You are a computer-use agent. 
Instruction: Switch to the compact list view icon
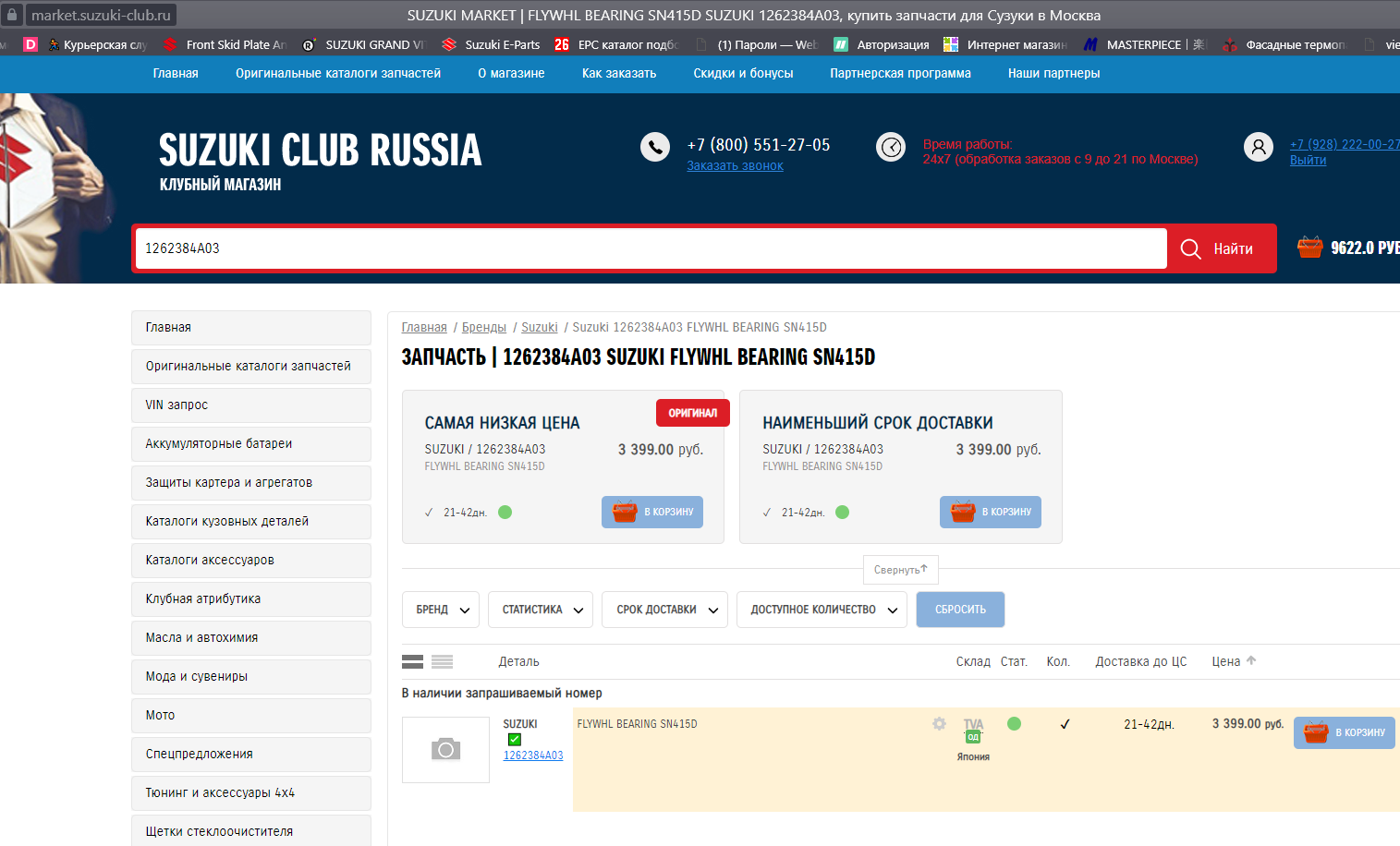pyautogui.click(x=442, y=661)
